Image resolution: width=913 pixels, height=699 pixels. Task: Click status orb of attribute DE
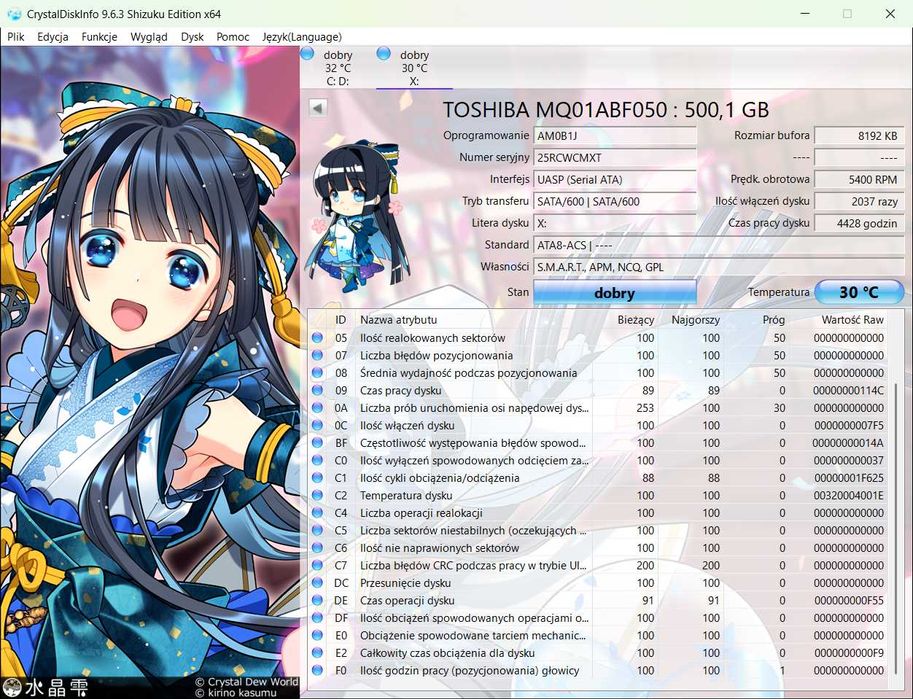pyautogui.click(x=317, y=600)
